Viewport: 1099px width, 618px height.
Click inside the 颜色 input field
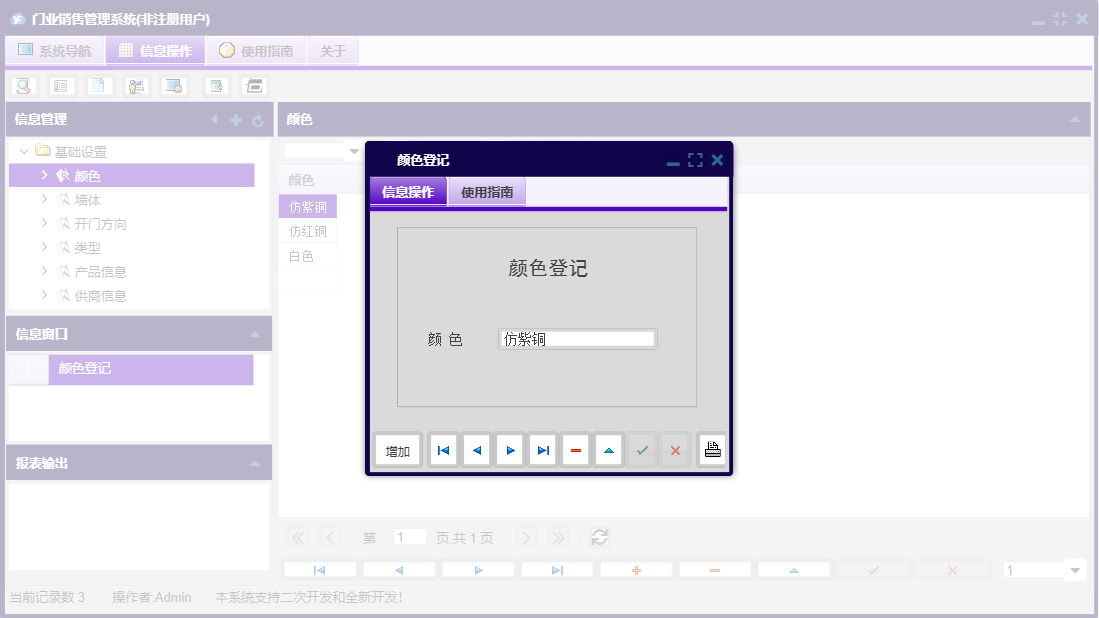(577, 338)
